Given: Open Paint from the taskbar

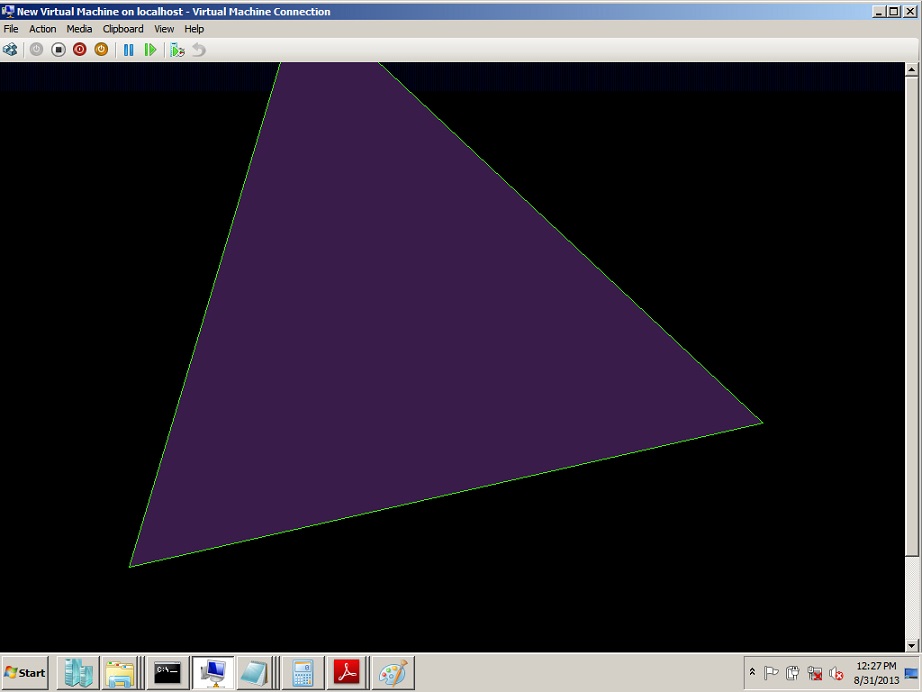Looking at the screenshot, I should tap(393, 673).
